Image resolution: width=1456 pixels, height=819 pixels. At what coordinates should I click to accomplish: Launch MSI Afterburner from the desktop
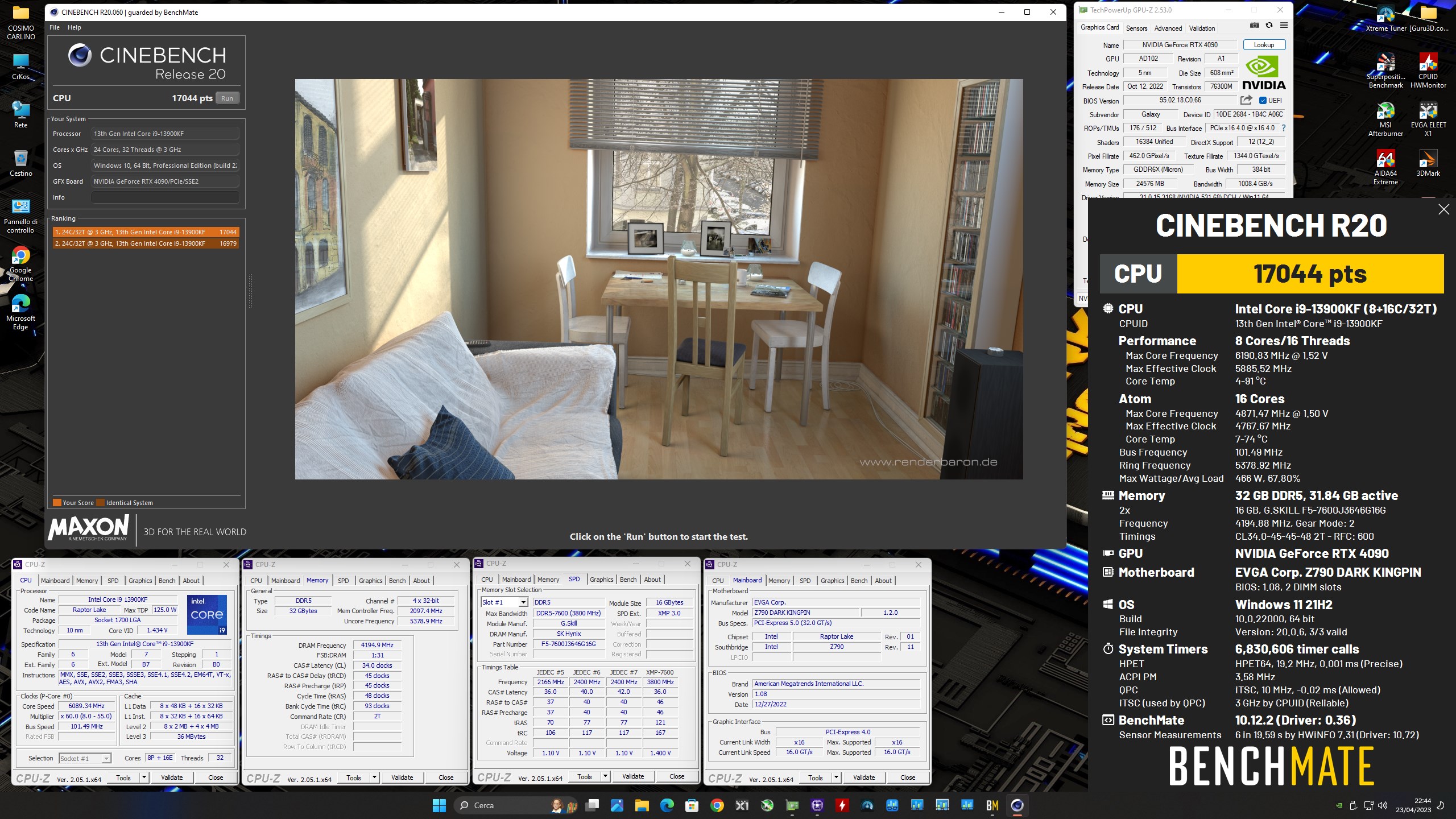click(x=1385, y=119)
